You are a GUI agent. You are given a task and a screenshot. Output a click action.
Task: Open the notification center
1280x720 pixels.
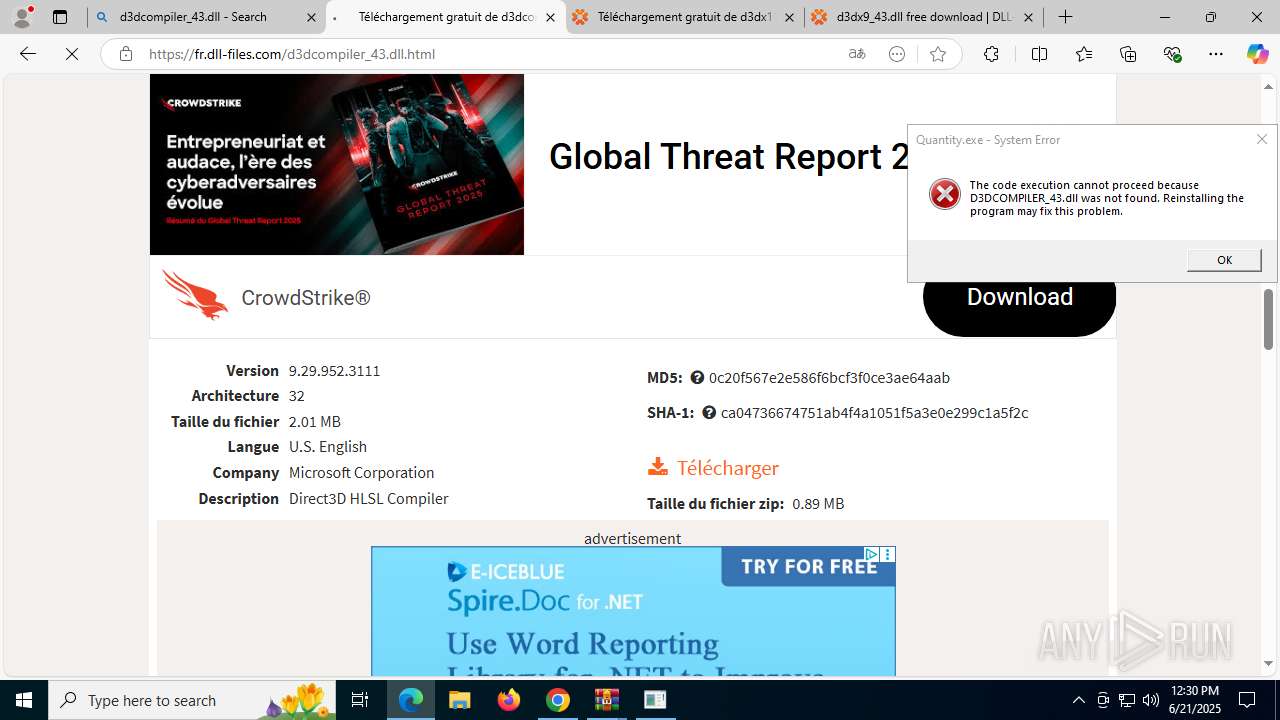[1248, 700]
